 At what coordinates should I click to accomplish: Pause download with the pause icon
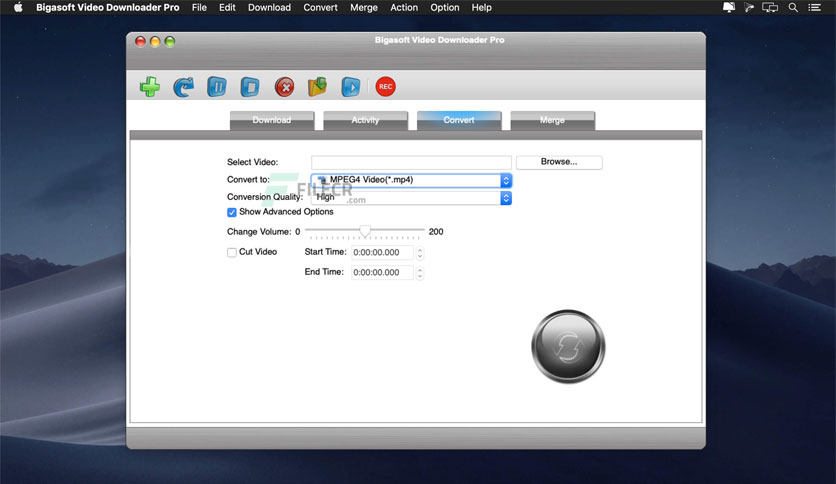tap(216, 86)
